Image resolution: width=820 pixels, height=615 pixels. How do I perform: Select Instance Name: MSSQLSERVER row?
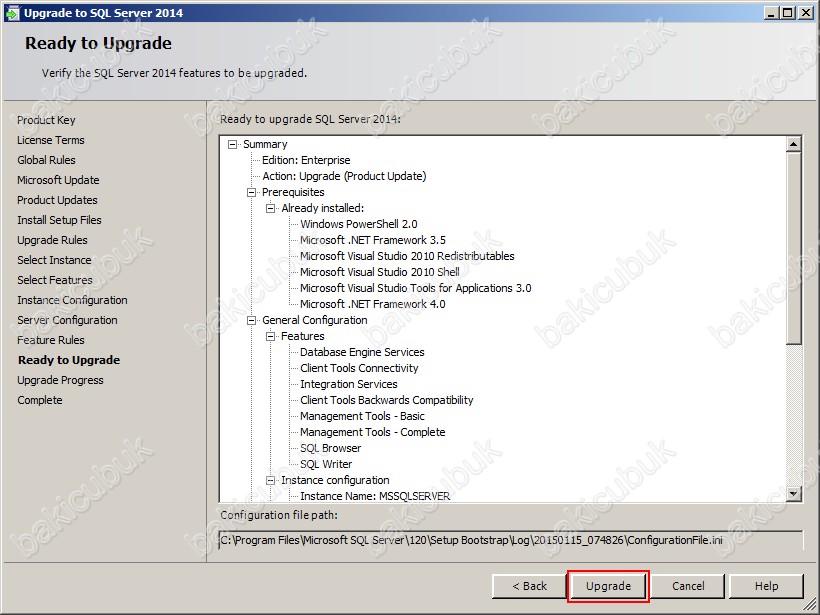375,496
